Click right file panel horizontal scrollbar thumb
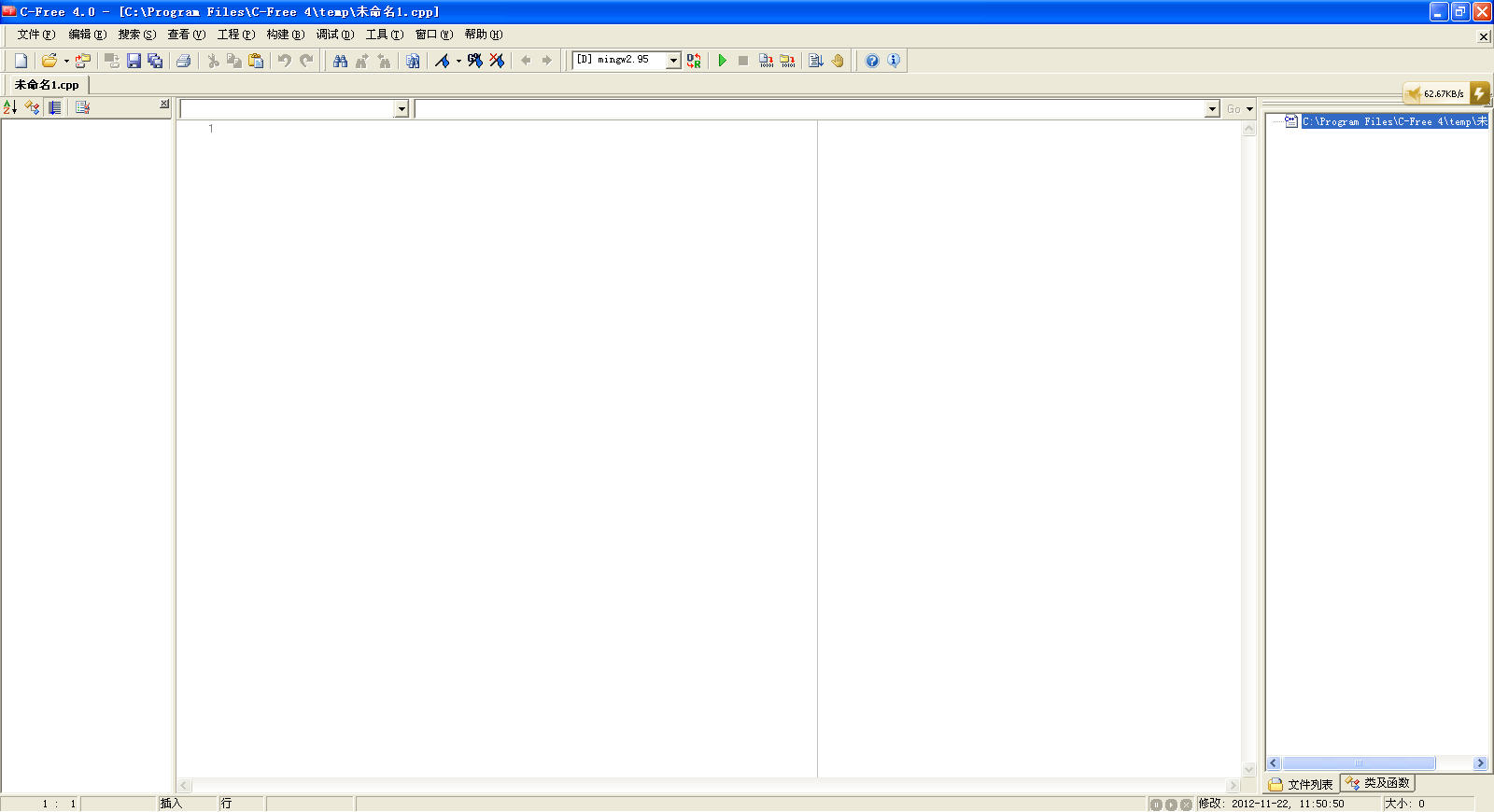Viewport: 1494px width, 812px height. (1359, 763)
